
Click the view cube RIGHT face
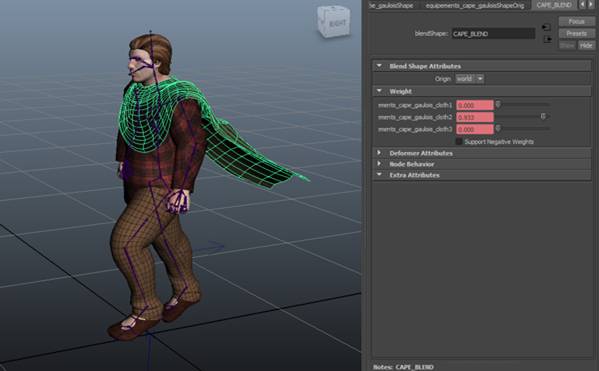pos(336,24)
